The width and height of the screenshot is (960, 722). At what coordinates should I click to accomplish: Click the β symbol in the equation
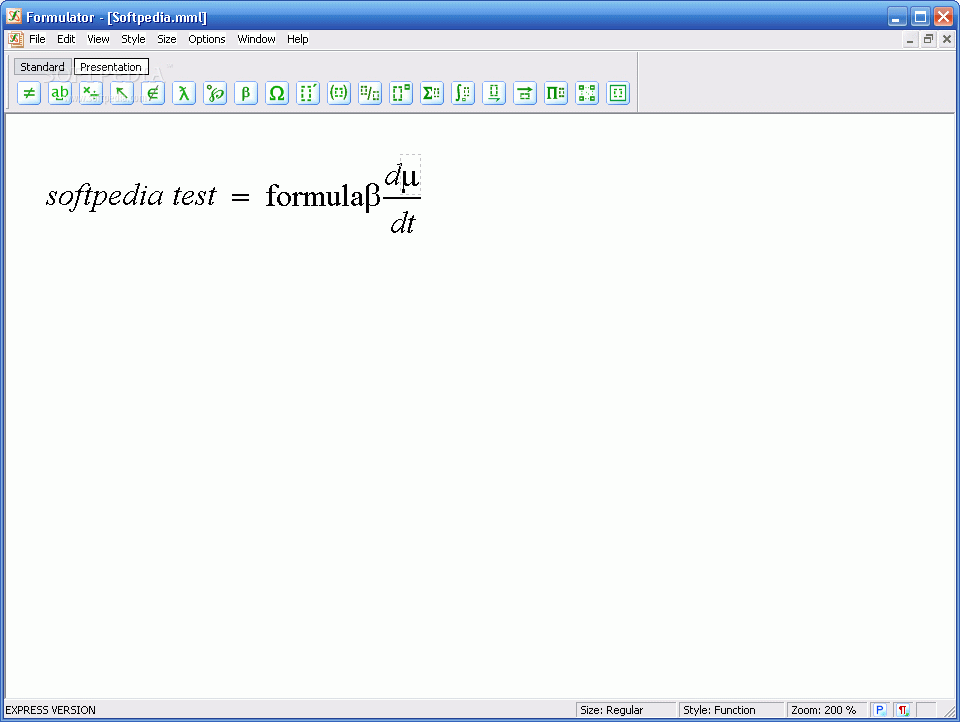(372, 197)
